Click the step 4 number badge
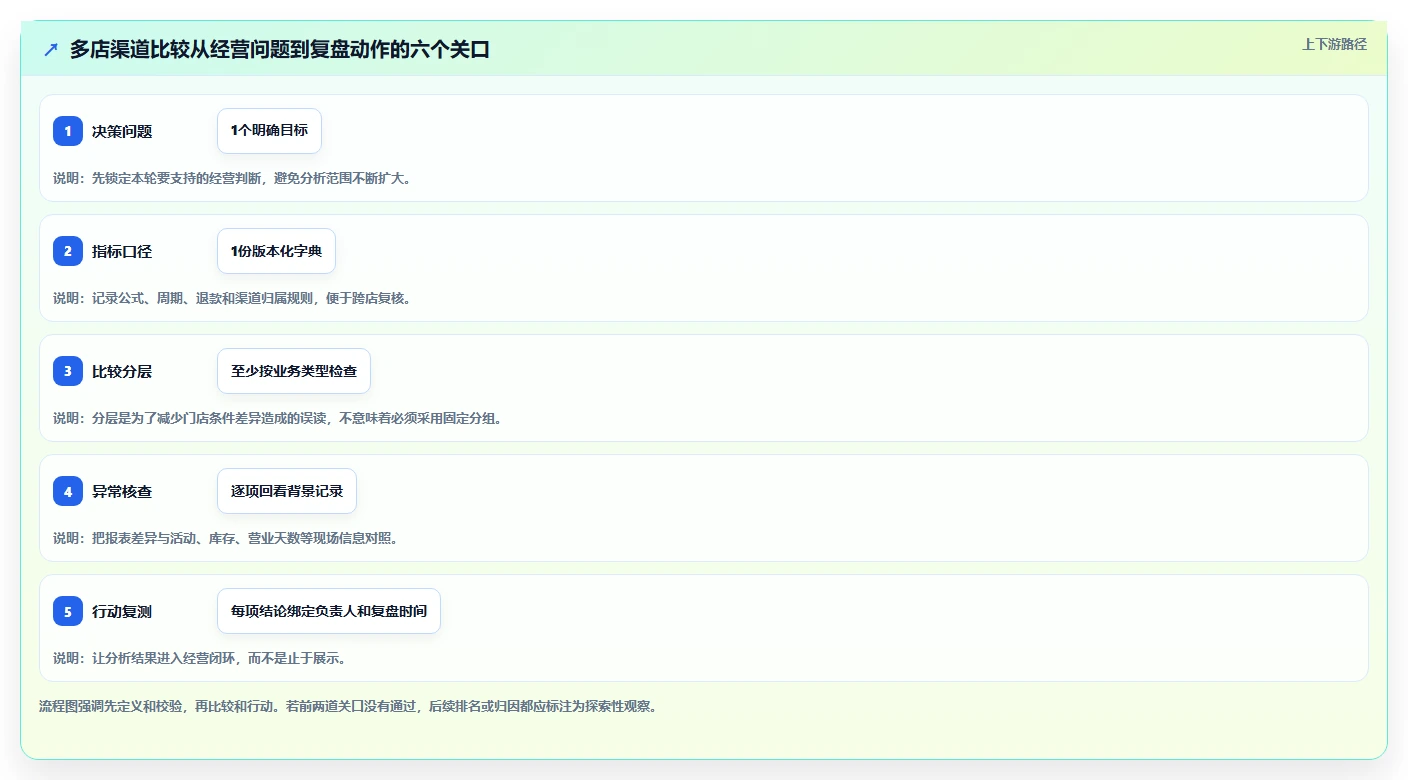Image resolution: width=1408 pixels, height=780 pixels. point(68,491)
